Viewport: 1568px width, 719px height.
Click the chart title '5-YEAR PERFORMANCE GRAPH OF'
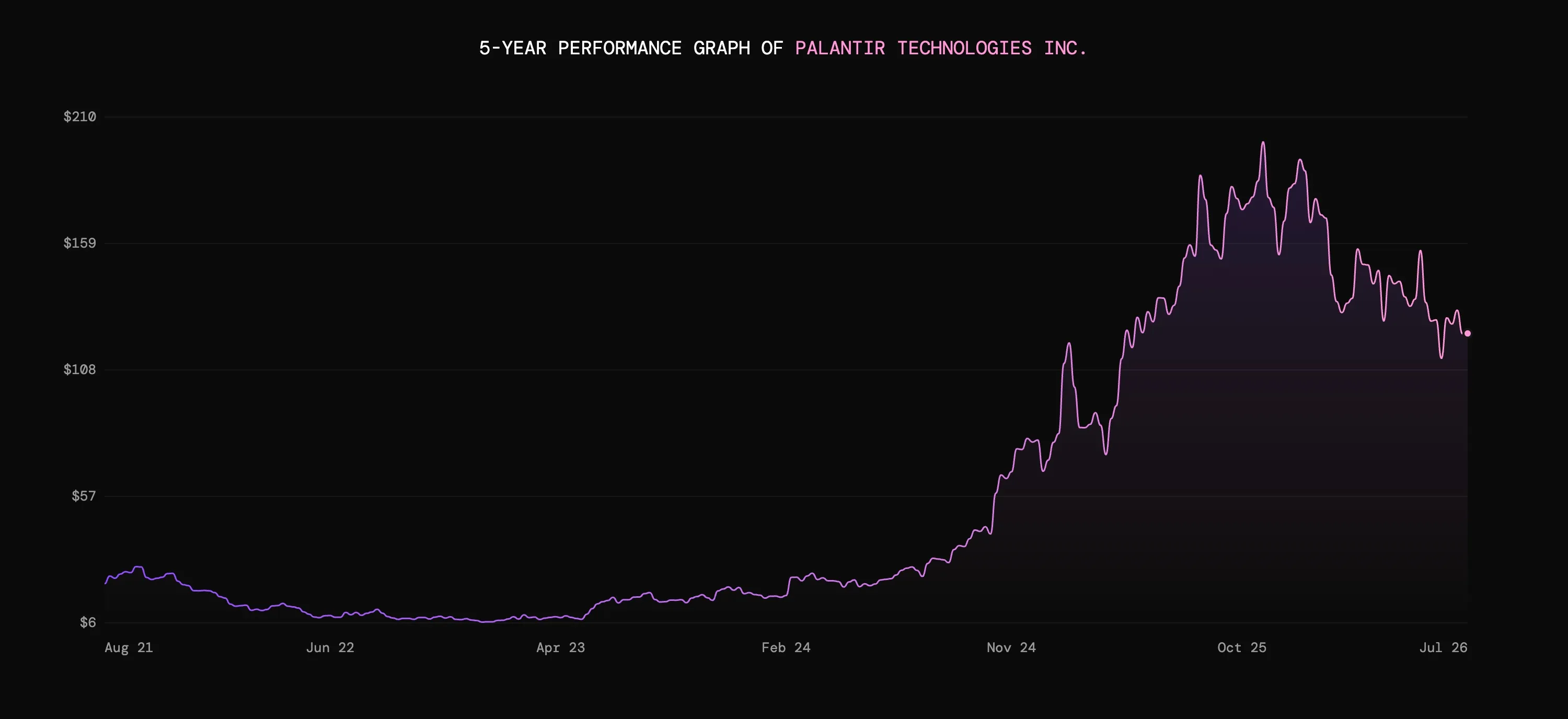631,48
